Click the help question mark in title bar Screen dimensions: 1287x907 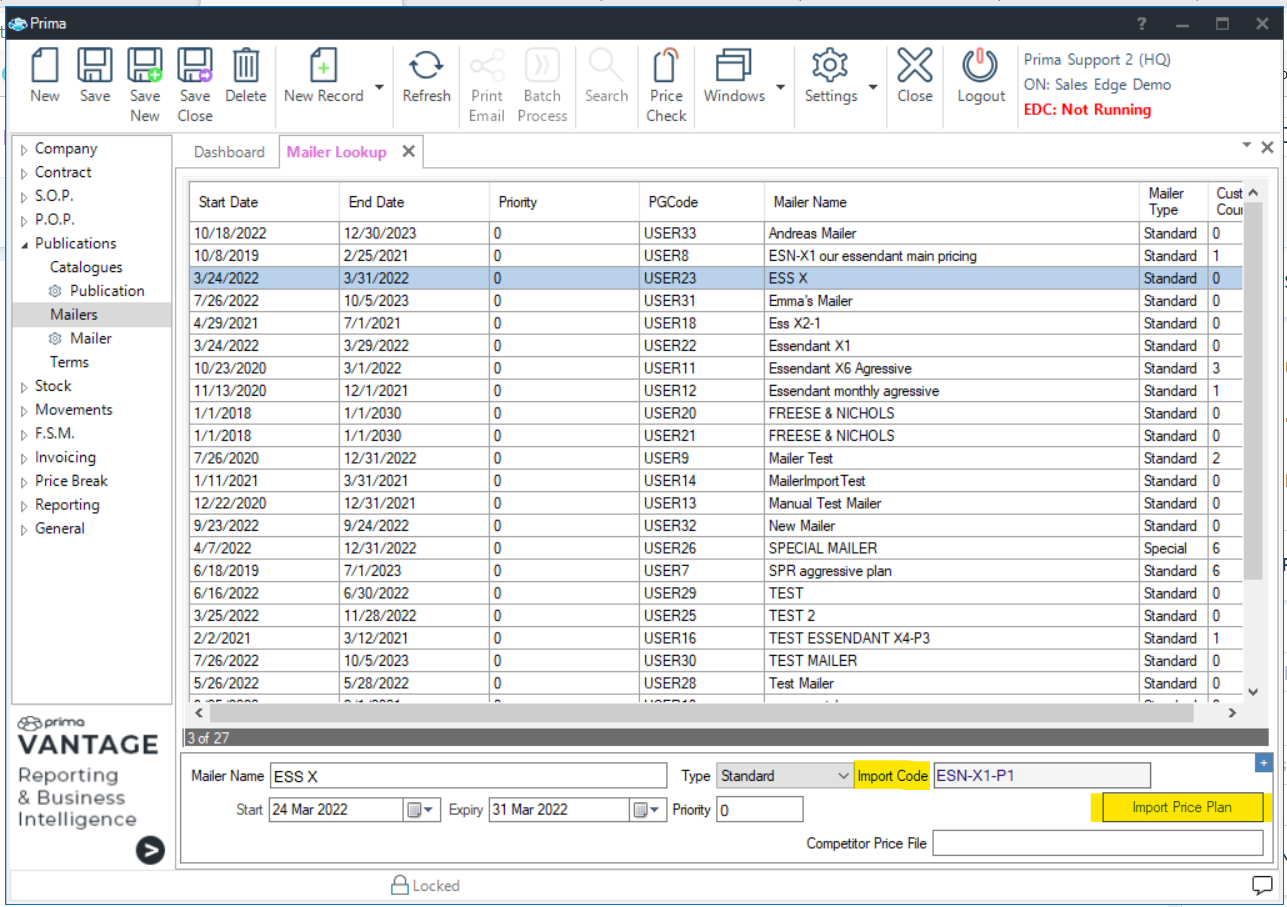click(x=1142, y=23)
